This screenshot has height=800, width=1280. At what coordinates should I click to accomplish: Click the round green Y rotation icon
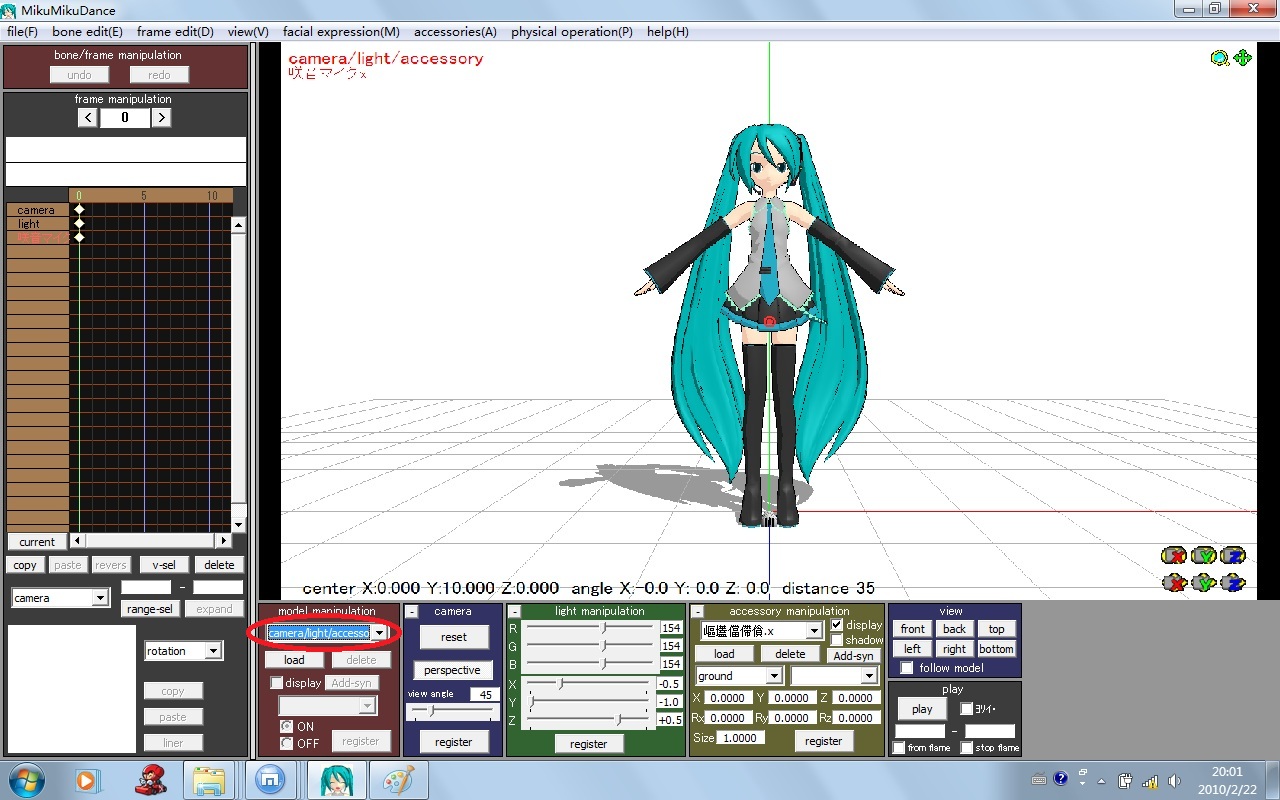tap(1203, 555)
